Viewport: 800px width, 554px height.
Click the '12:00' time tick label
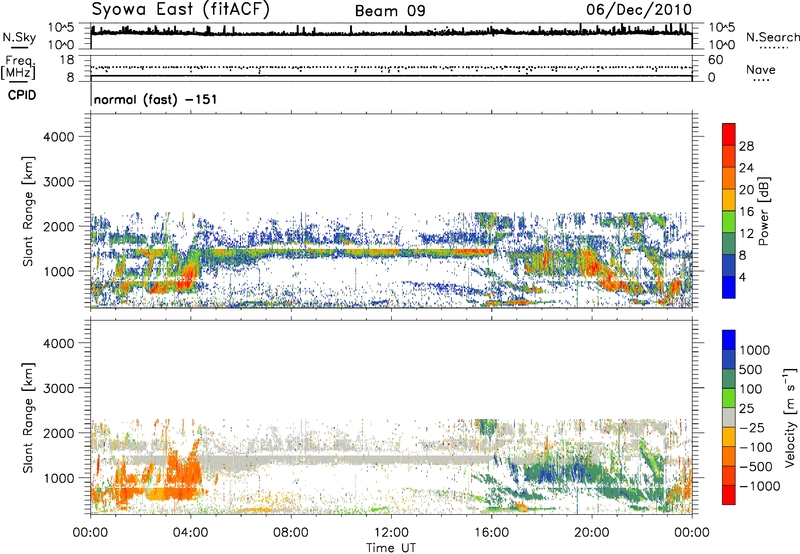[391, 533]
